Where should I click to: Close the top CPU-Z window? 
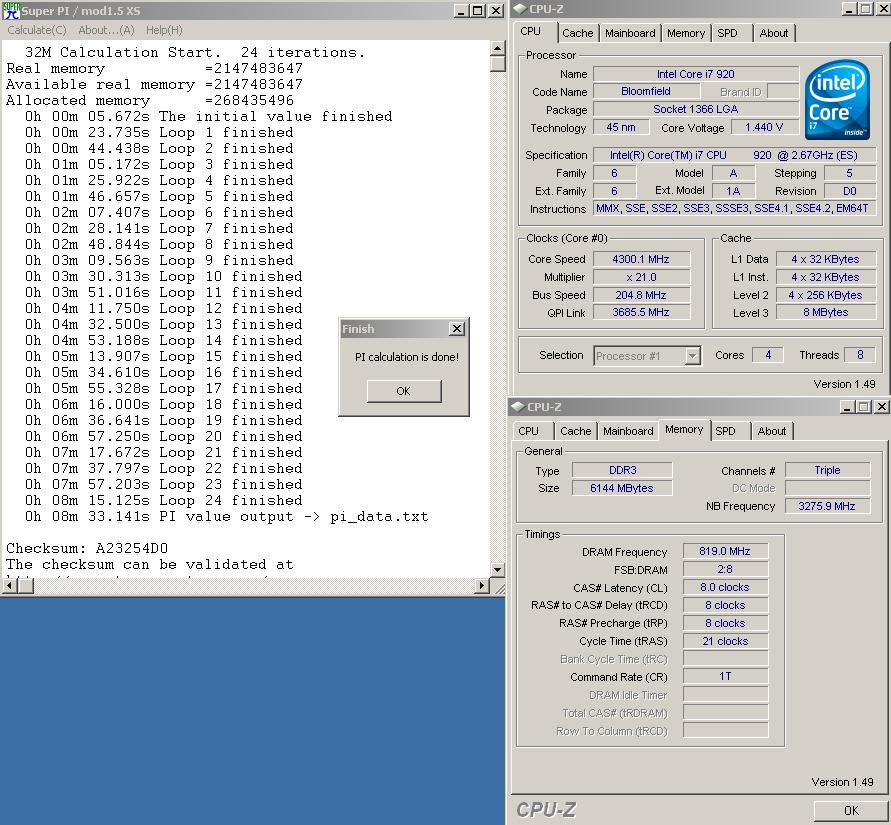pyautogui.click(x=882, y=9)
